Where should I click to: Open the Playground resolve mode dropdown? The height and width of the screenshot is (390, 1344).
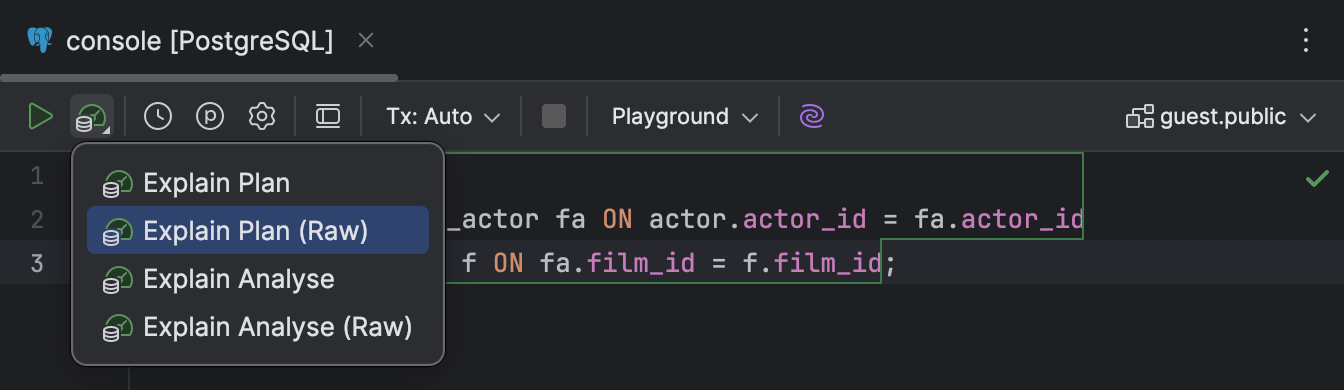(685, 116)
